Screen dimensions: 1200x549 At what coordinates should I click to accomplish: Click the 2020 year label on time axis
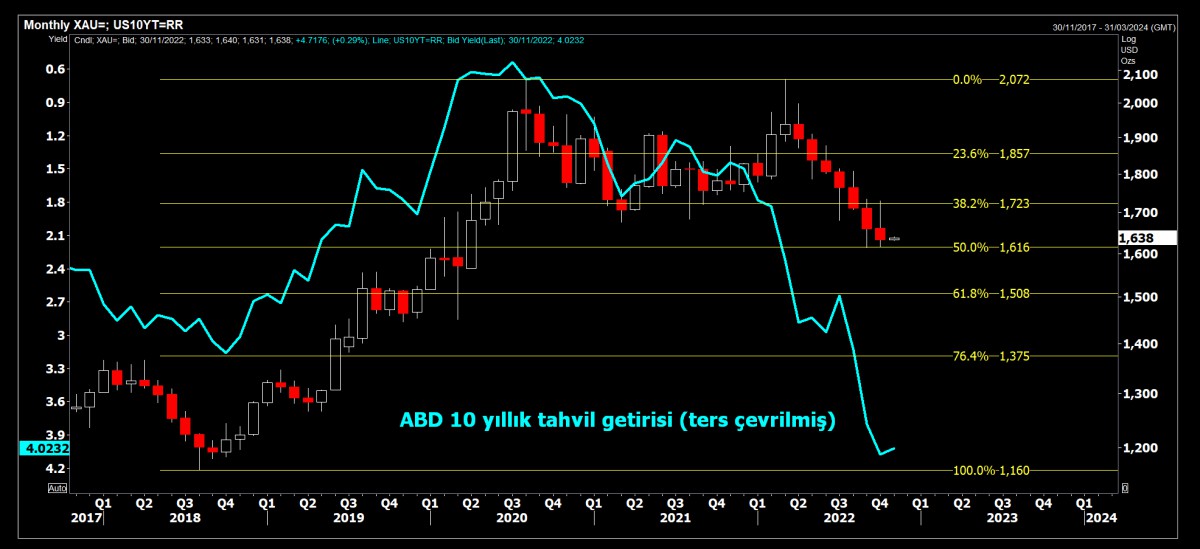pos(511,519)
